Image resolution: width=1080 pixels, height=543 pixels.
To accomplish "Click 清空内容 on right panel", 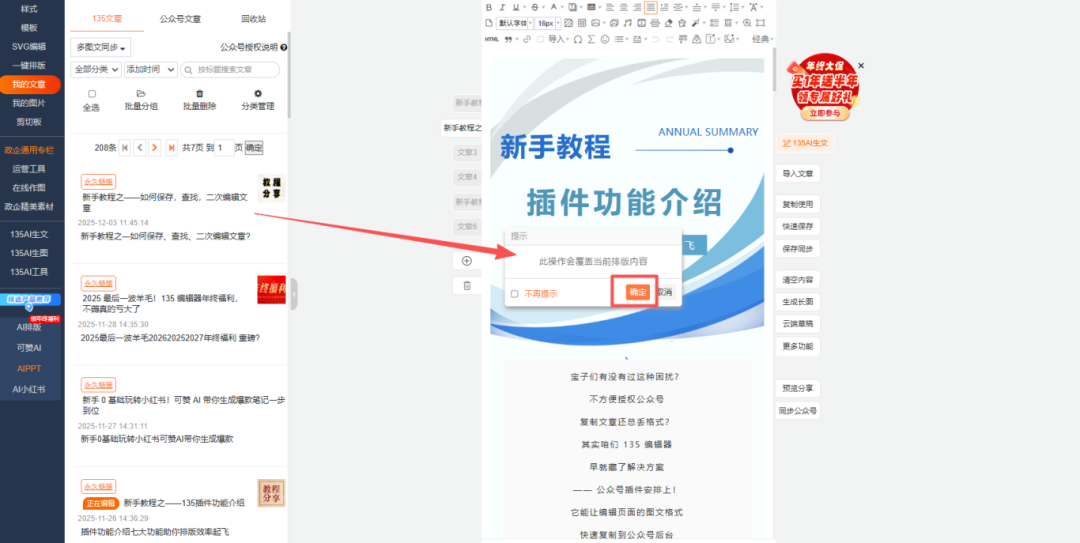I will click(798, 280).
